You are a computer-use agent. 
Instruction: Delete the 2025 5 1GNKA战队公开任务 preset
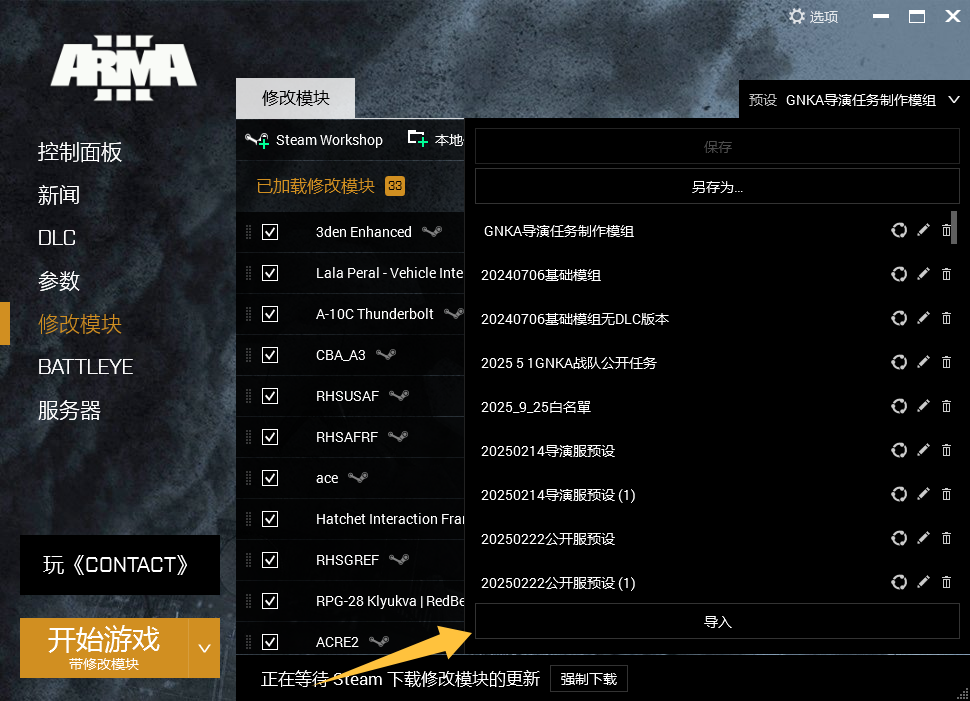pos(946,362)
